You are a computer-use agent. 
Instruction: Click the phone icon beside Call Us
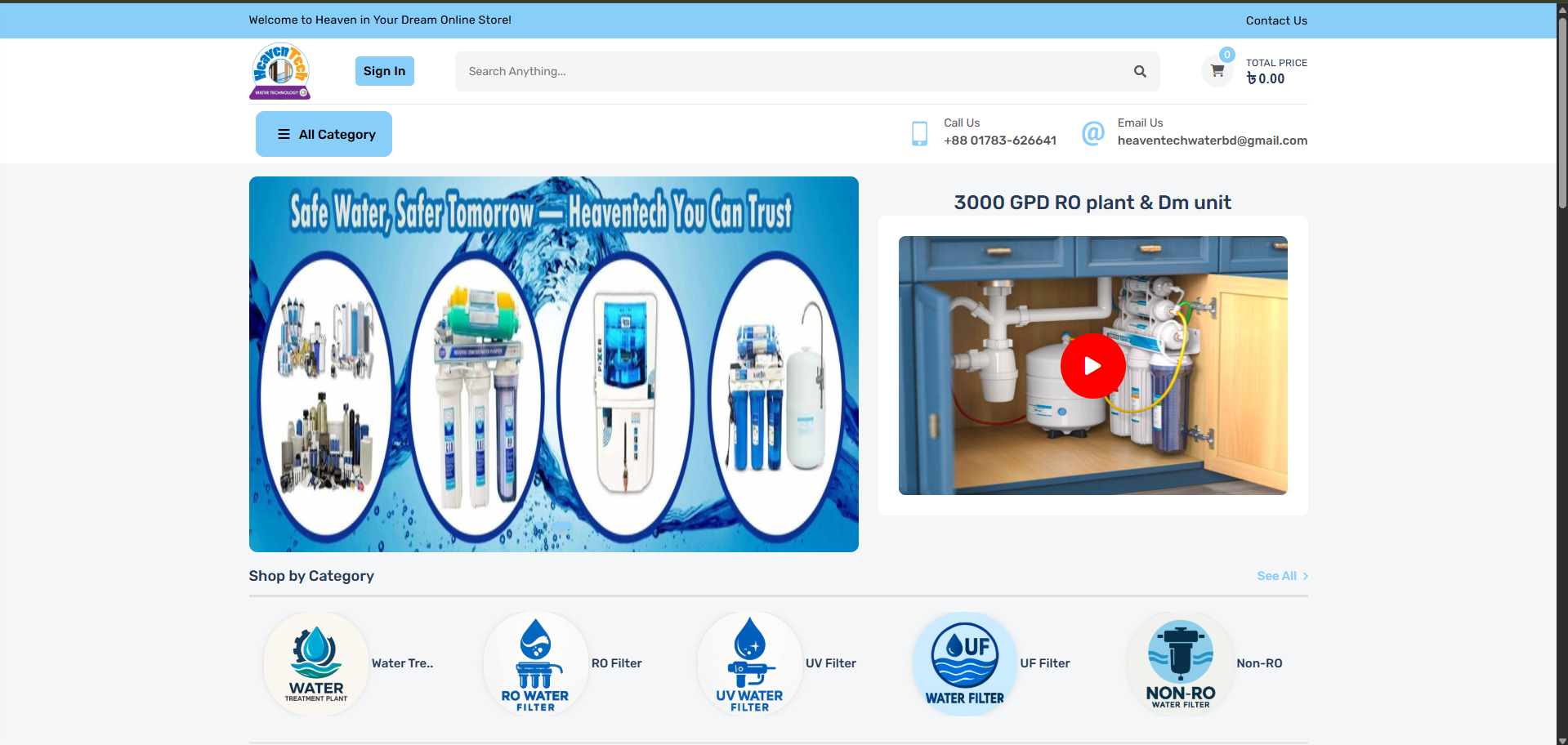point(919,133)
